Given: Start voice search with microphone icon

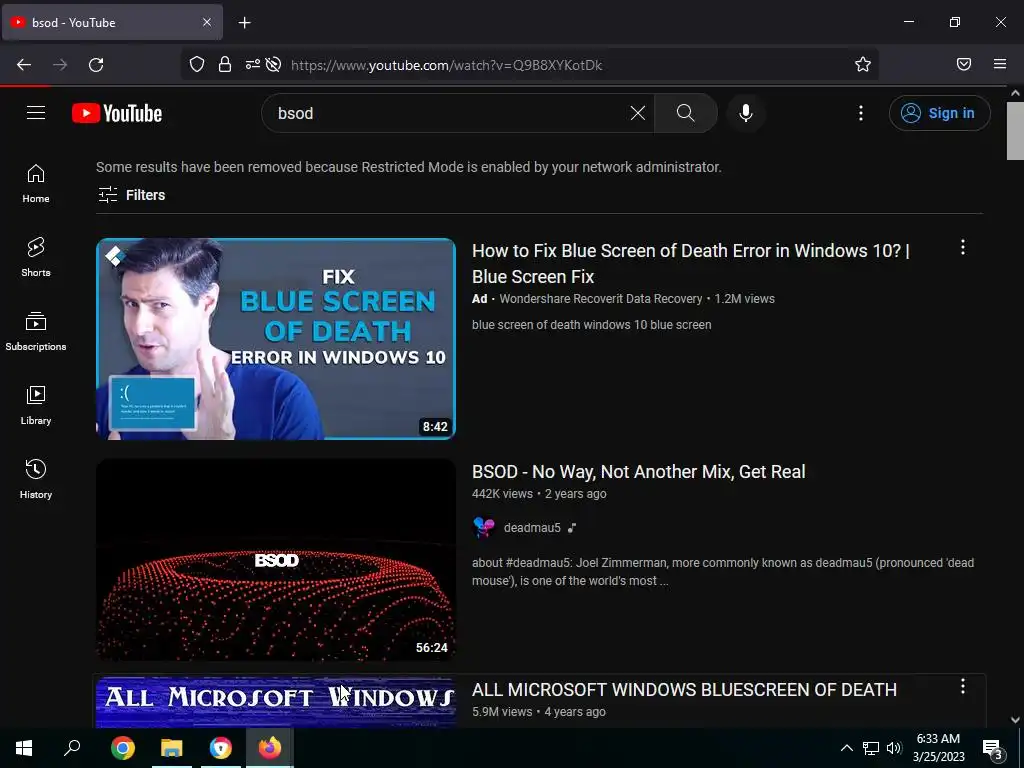Looking at the screenshot, I should point(746,113).
